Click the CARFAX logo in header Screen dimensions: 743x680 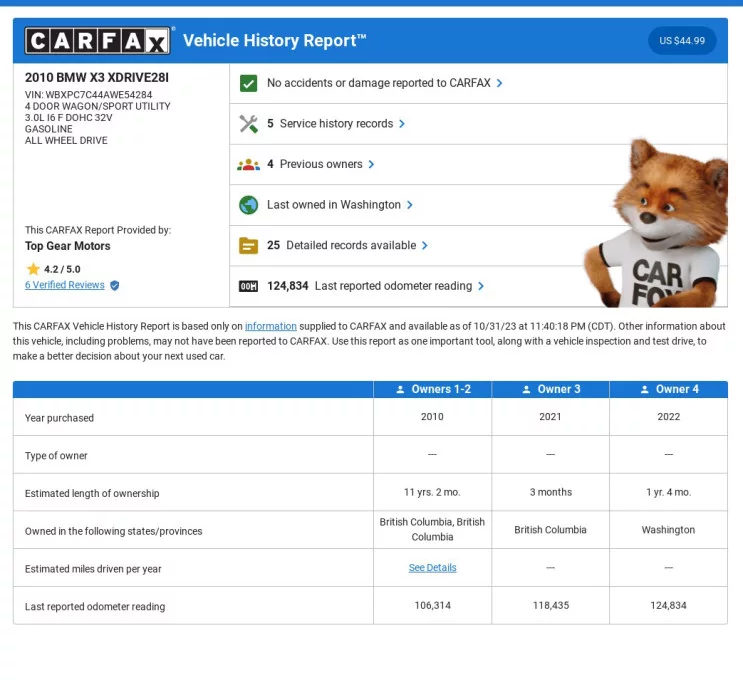point(98,41)
